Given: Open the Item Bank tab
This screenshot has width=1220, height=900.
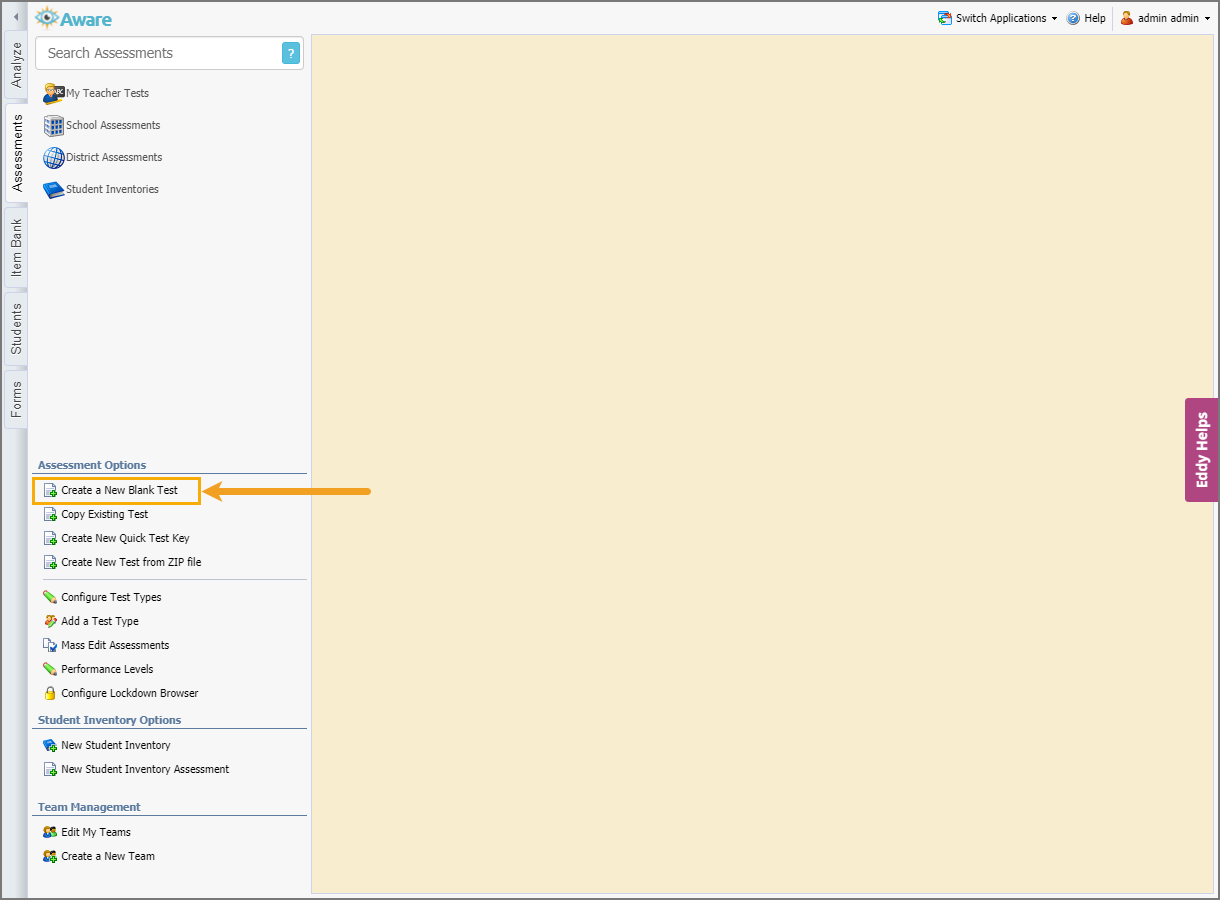Looking at the screenshot, I should (x=16, y=248).
